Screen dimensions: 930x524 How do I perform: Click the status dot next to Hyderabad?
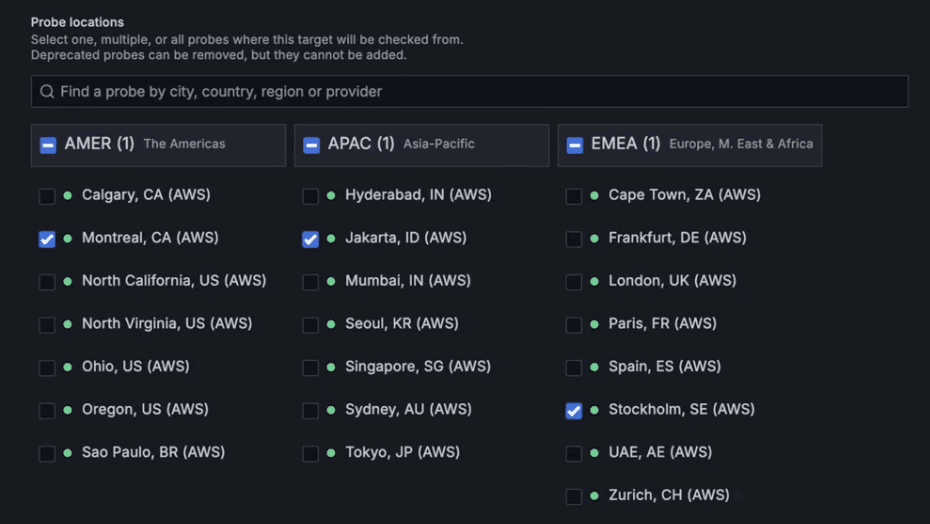point(331,195)
